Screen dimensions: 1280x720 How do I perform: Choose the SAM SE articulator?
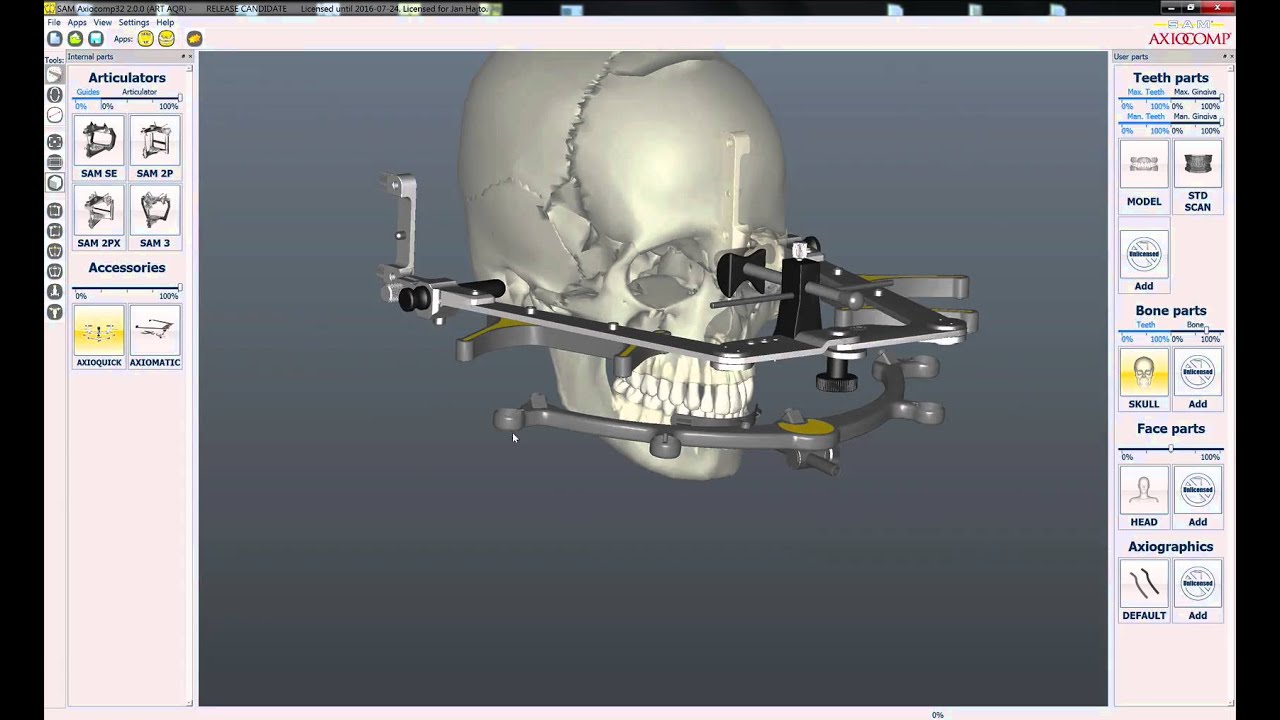tap(99, 147)
